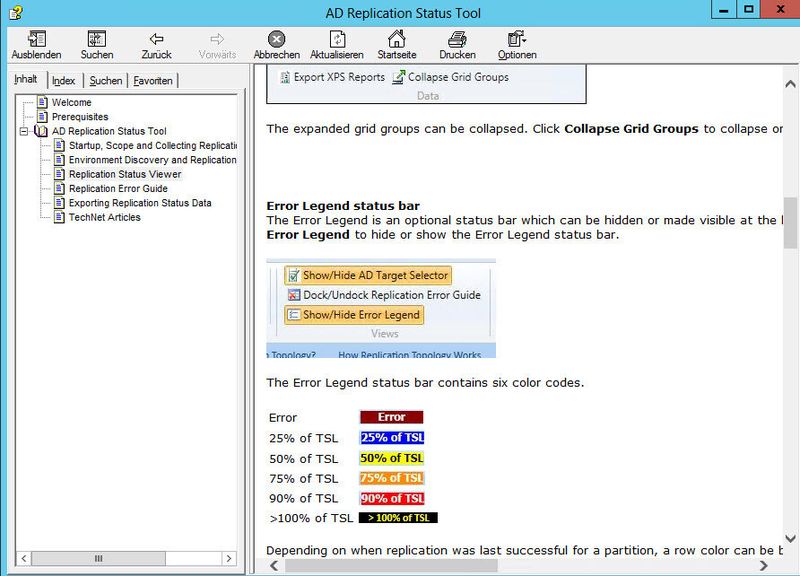800x576 pixels.
Task: Switch to the Favoriten tab
Action: coord(153,80)
